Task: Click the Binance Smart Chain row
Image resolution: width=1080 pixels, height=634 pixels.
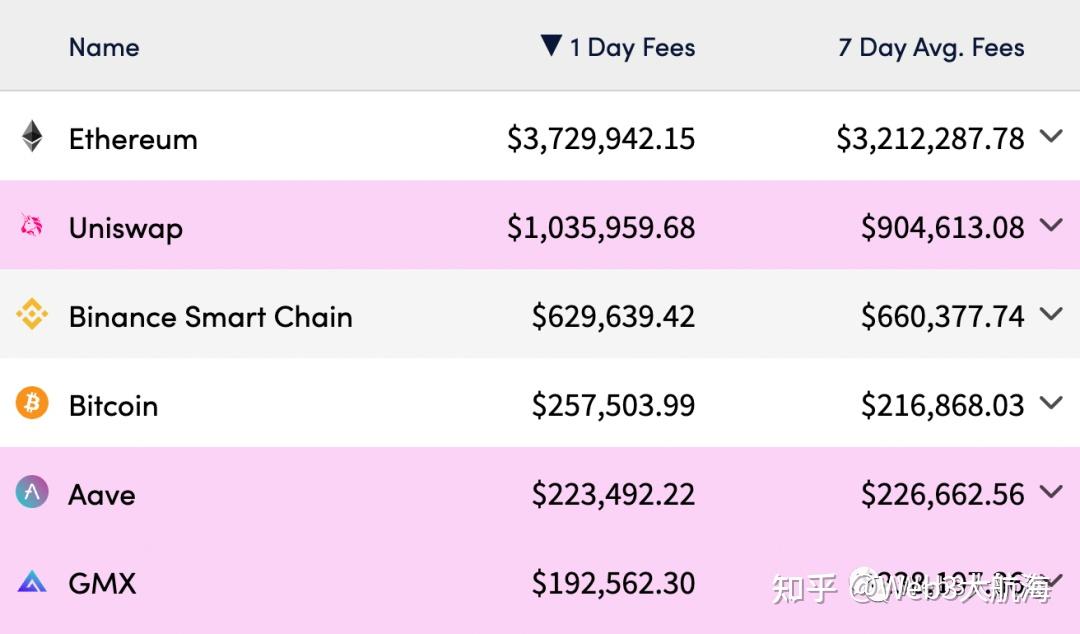Action: [x=400, y=317]
